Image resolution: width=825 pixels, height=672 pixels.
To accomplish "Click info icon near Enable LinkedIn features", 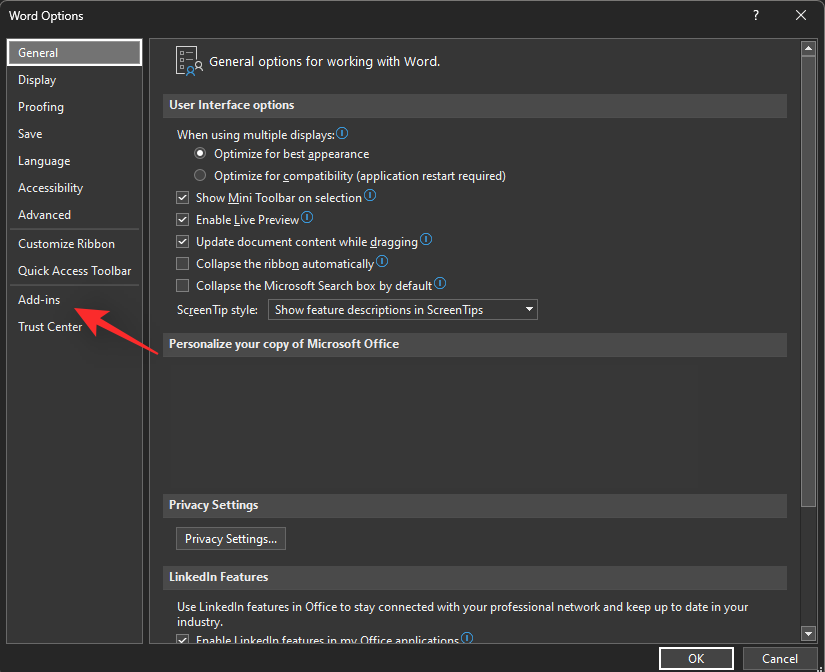I will click(465, 639).
